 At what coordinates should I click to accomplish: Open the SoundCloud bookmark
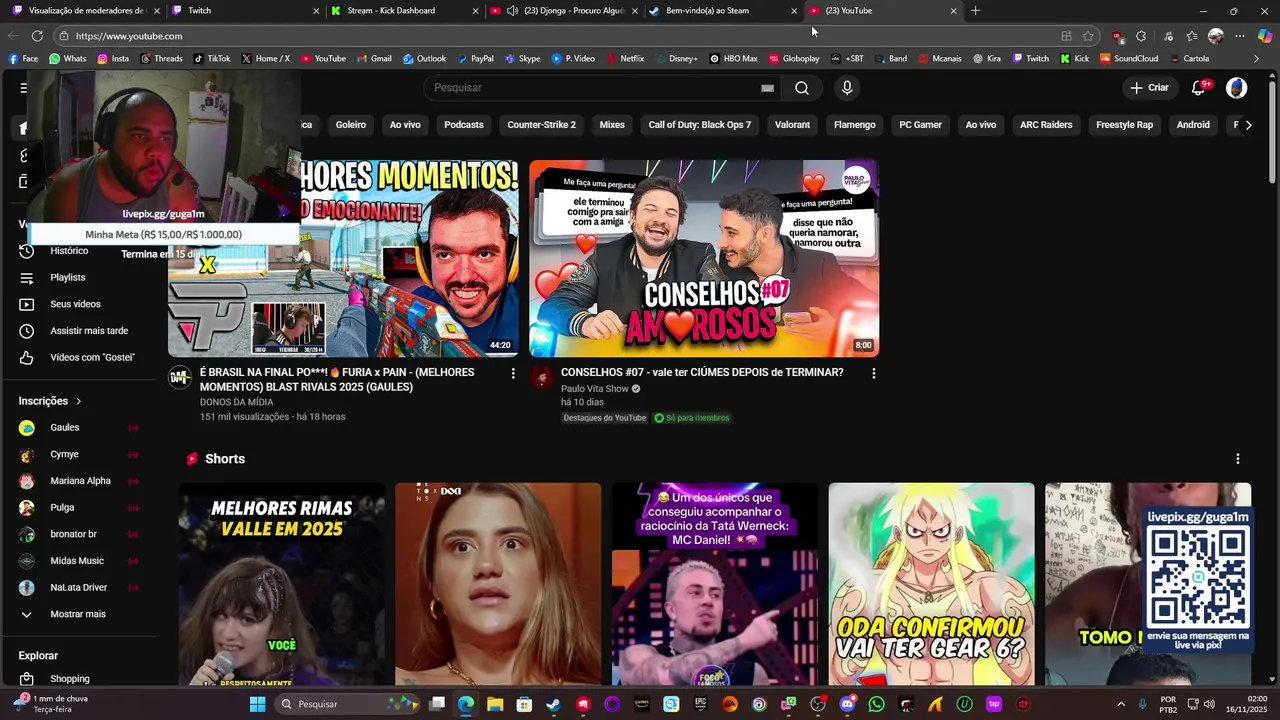coord(1128,59)
